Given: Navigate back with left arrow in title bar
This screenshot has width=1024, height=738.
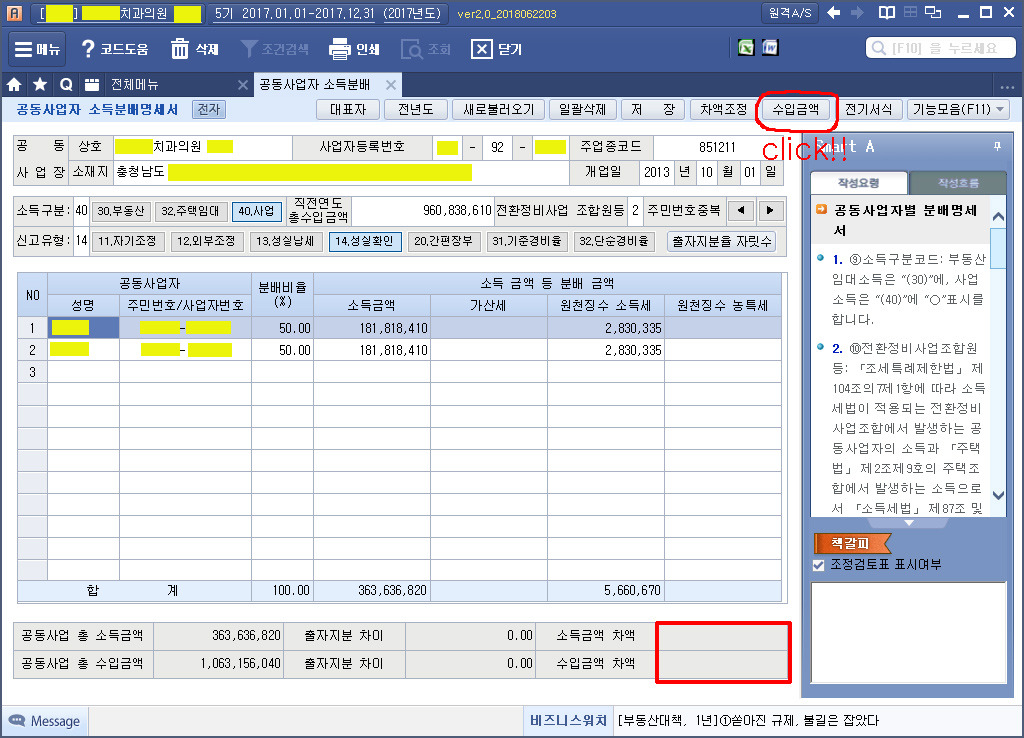Looking at the screenshot, I should point(833,12).
